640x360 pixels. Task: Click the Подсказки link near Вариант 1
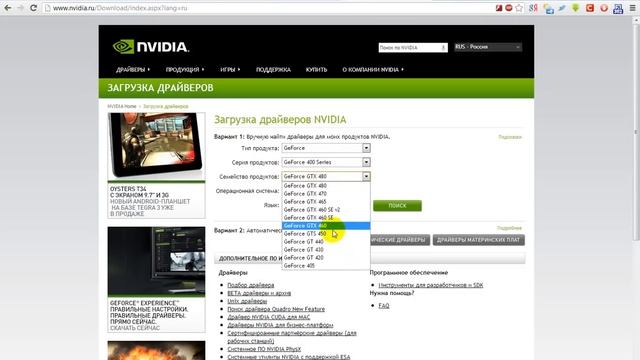(510, 137)
